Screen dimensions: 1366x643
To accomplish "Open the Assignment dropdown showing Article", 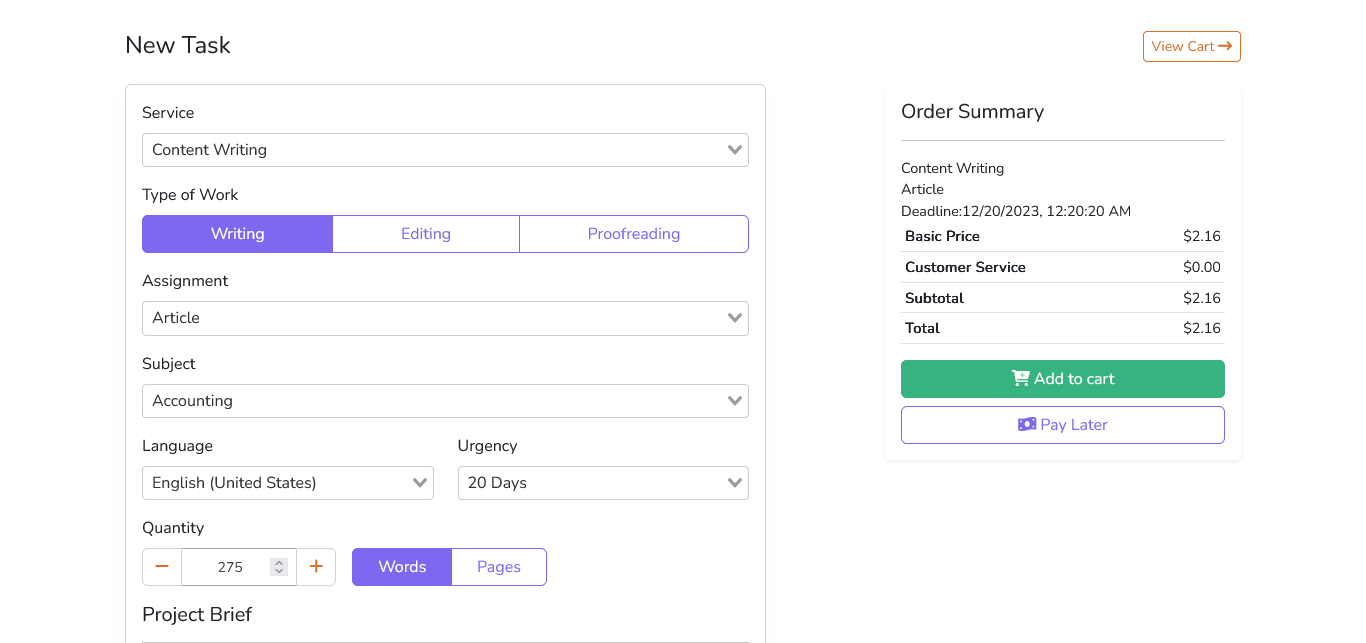I will click(445, 318).
